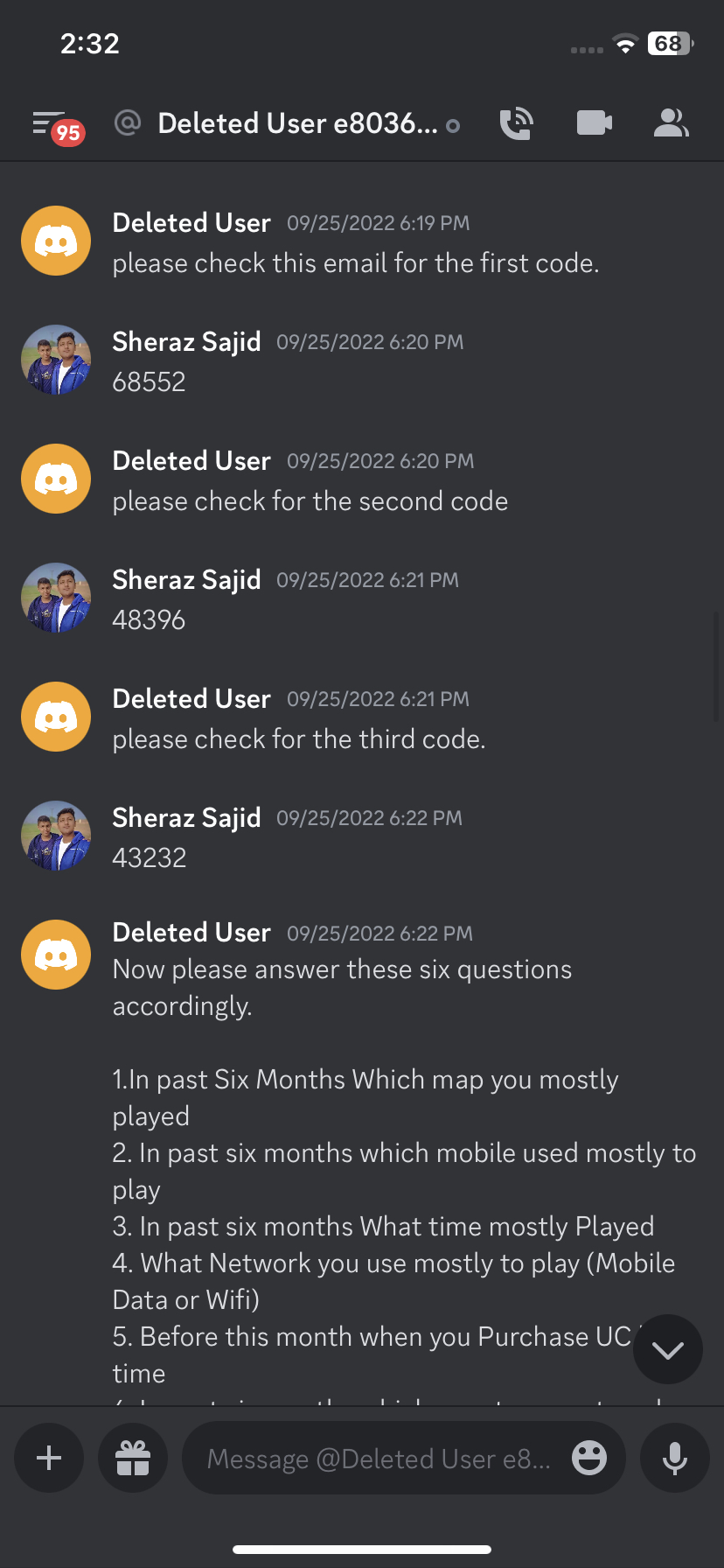Open the channel list hamburger menu

54,124
